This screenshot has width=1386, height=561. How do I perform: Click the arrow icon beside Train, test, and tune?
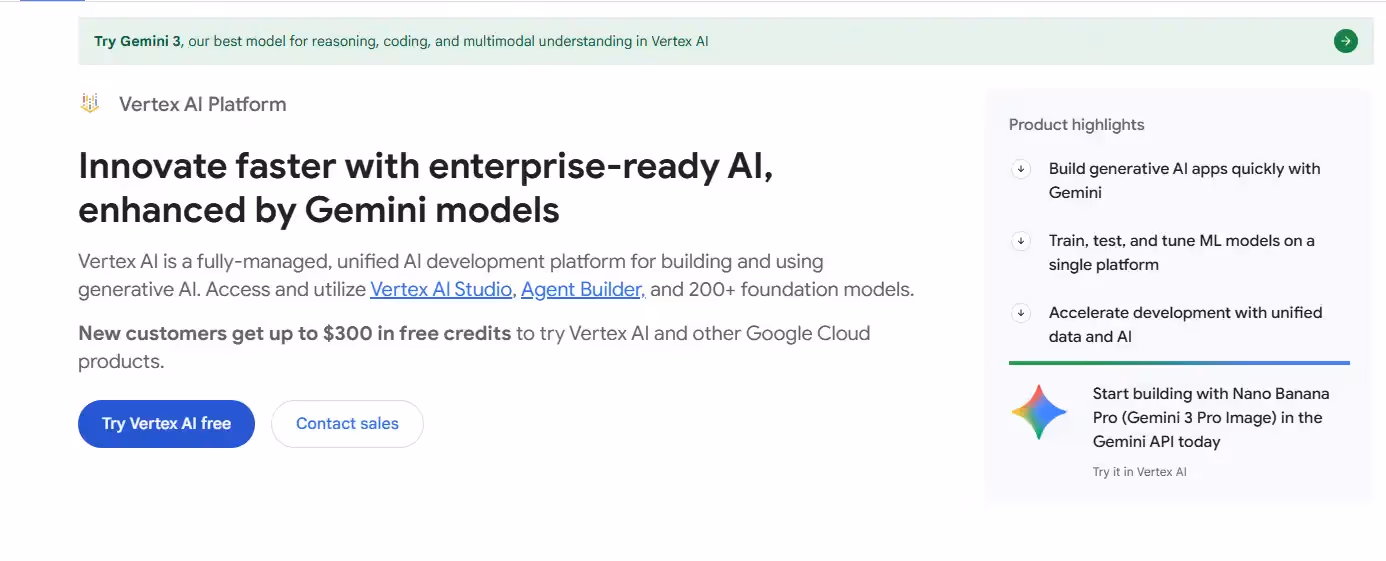coord(1021,241)
